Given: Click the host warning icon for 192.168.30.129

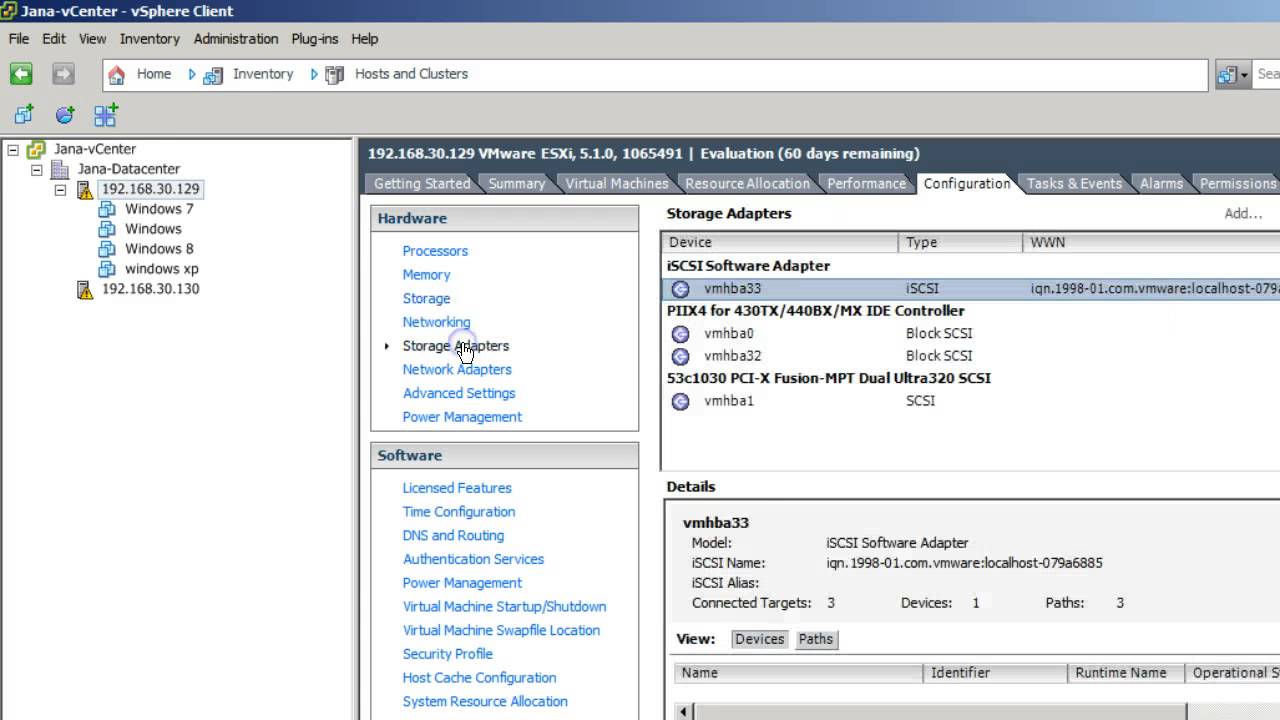Looking at the screenshot, I should 85,189.
